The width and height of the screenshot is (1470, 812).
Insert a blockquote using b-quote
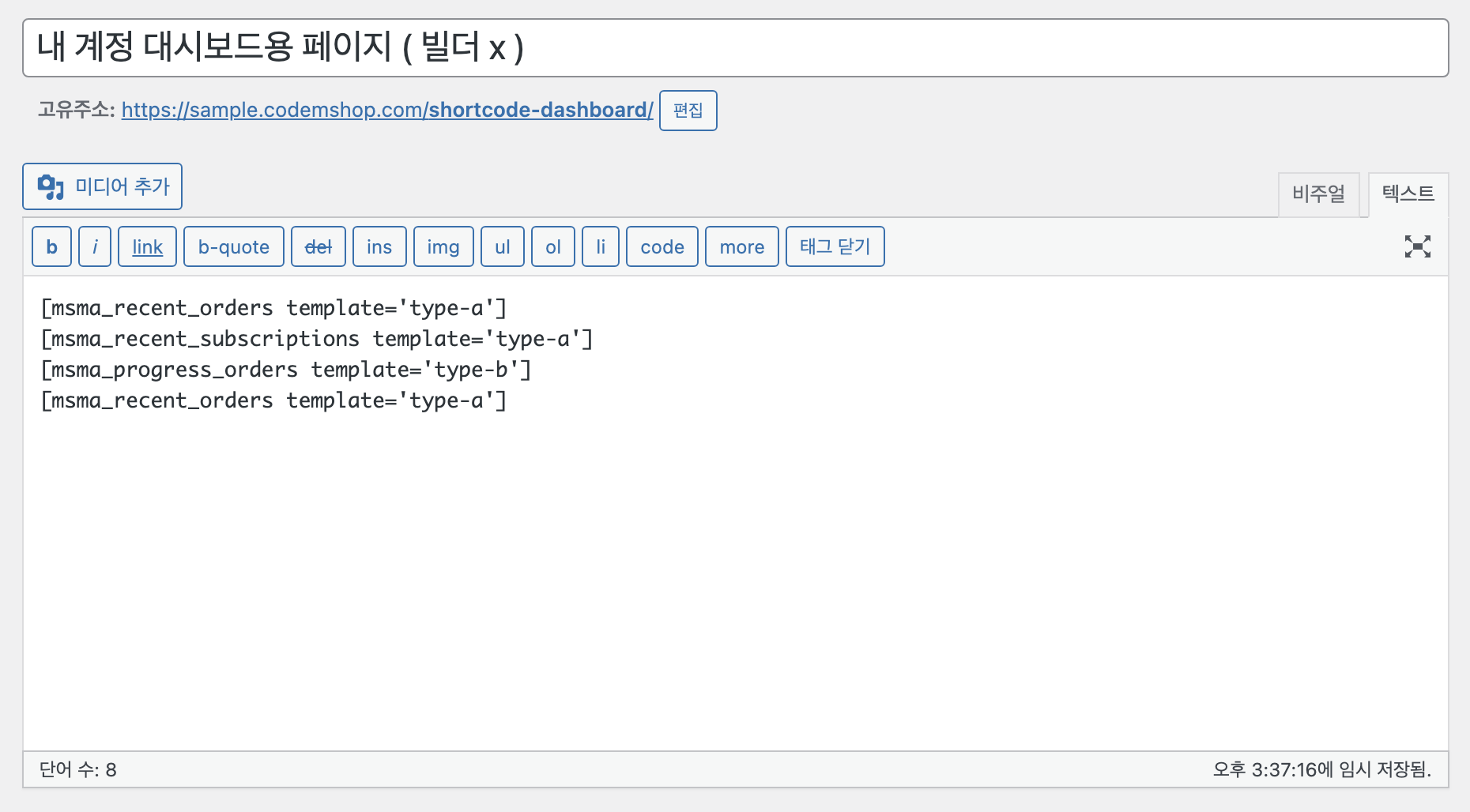(x=234, y=246)
